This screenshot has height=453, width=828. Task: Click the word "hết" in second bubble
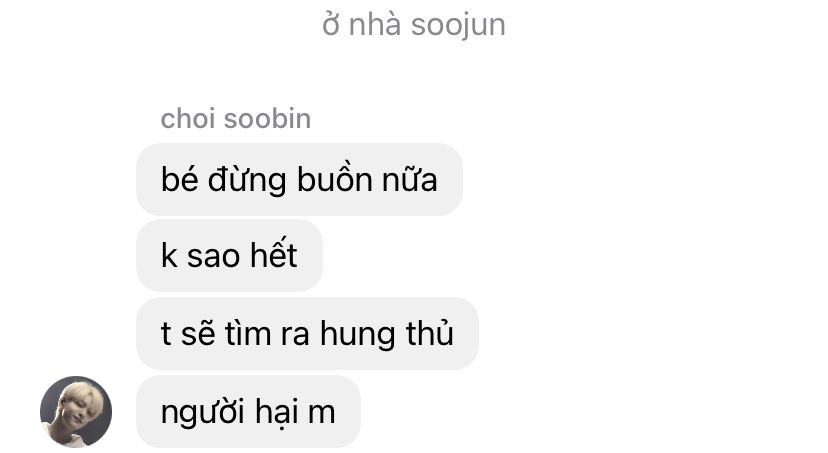[x=274, y=254]
